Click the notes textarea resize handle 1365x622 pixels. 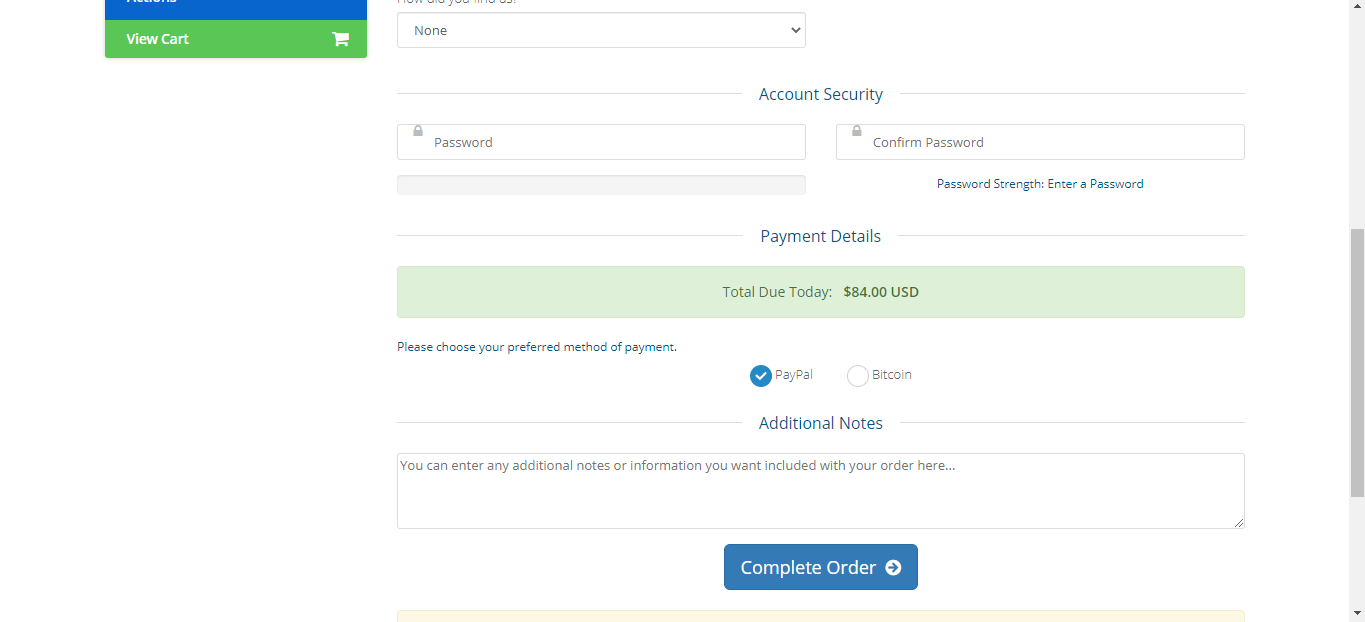(1238, 522)
